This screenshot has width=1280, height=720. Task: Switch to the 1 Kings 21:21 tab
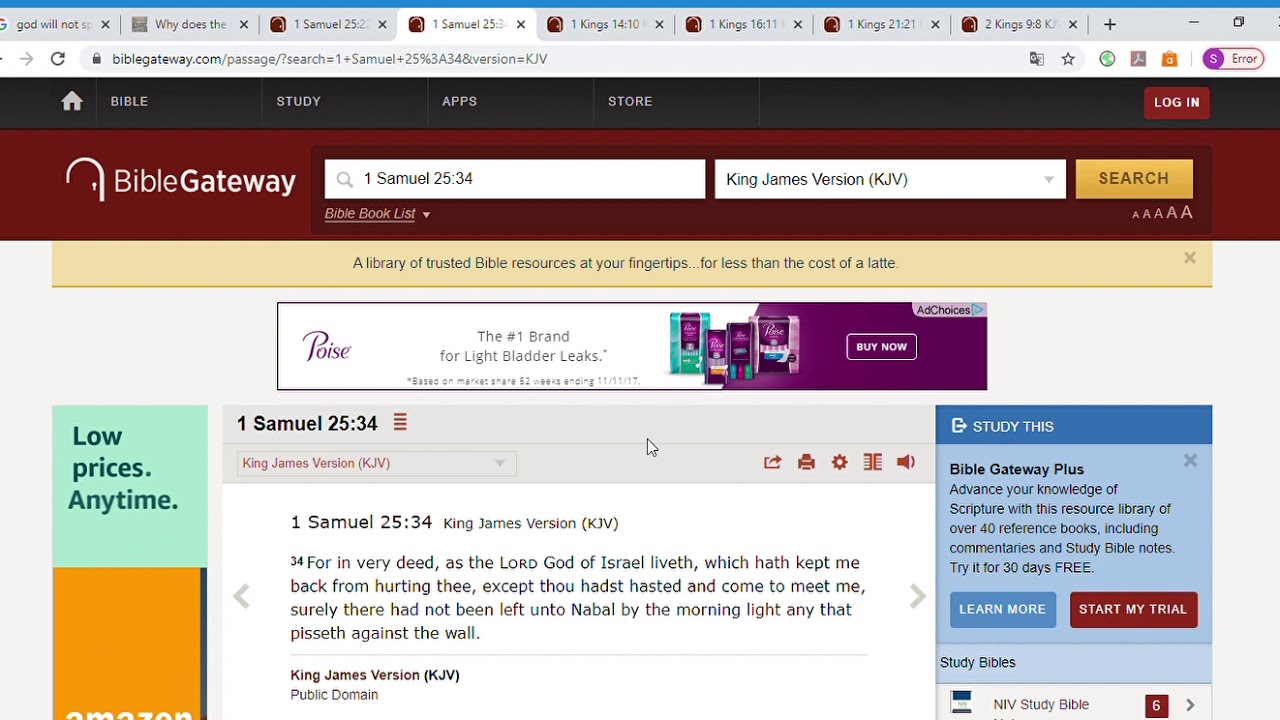[879, 24]
